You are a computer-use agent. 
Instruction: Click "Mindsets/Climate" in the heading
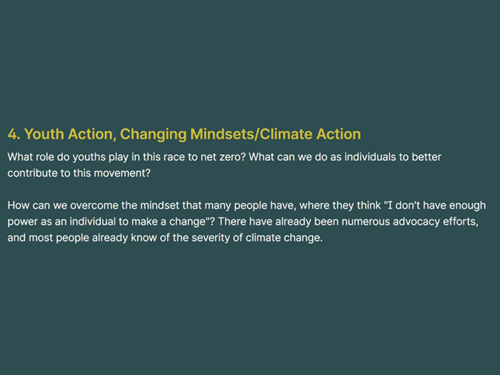coord(251,134)
